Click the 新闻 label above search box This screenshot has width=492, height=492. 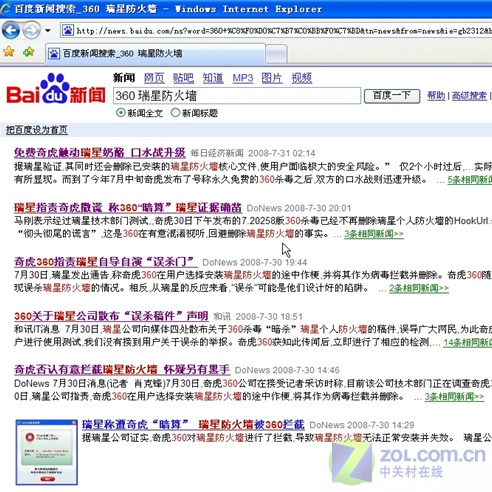(x=124, y=78)
